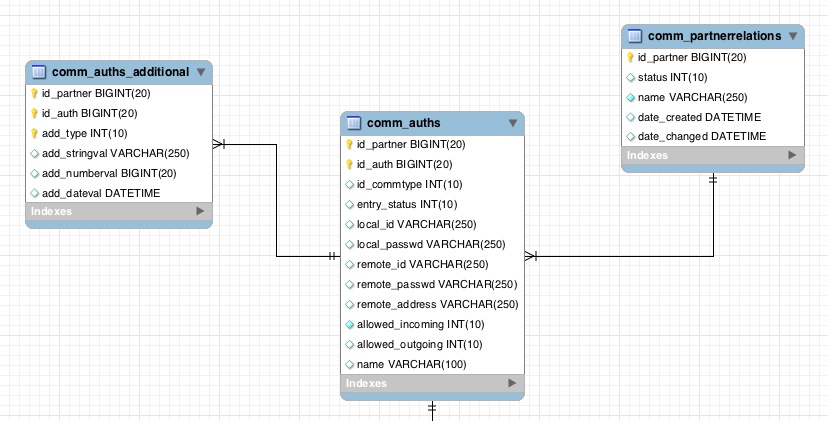This screenshot has height=421, width=828.
Task: Click key icon of id_partner in comm_partnerrelations
Action: coord(630,58)
